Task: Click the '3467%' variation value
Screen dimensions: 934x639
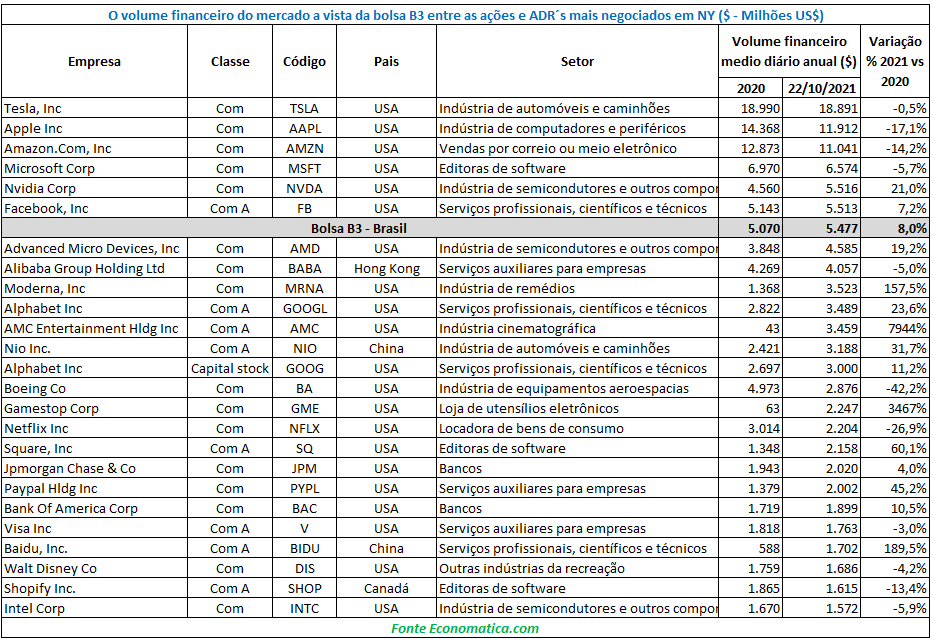Action: tap(907, 409)
